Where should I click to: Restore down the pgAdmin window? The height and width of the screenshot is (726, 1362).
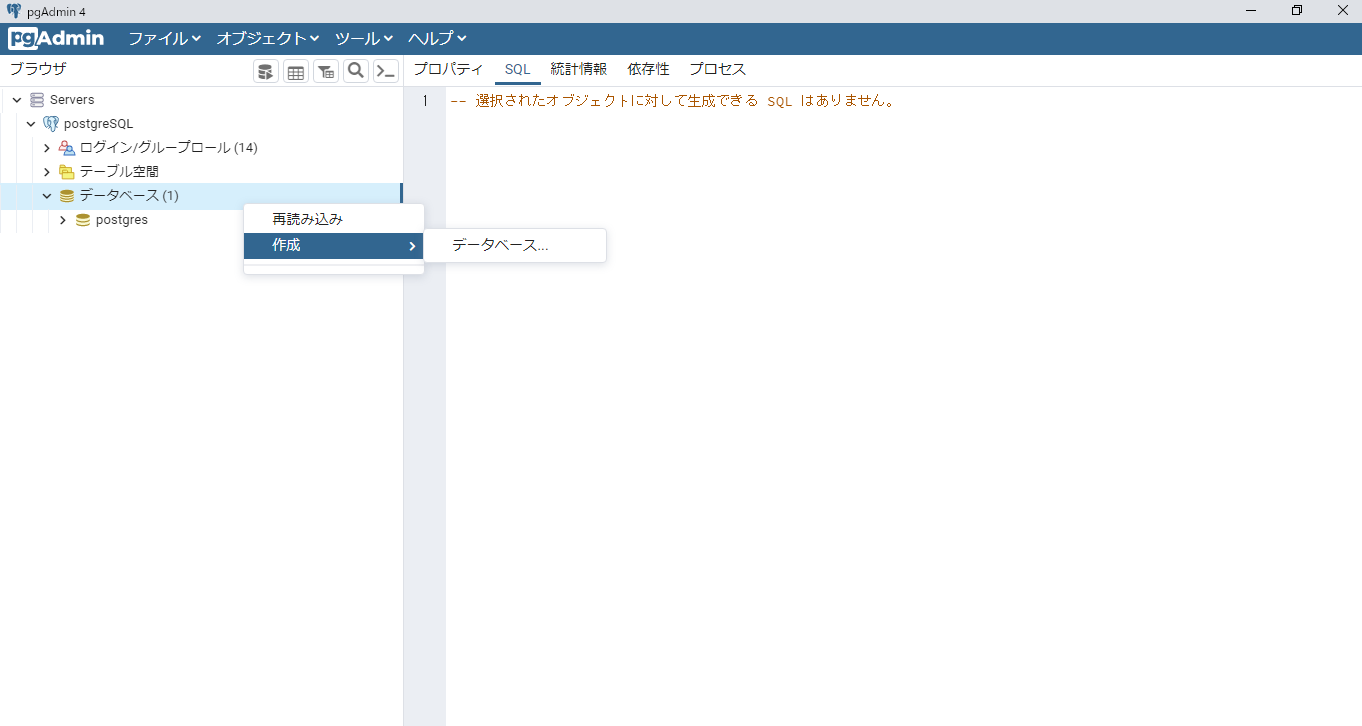(x=1297, y=11)
